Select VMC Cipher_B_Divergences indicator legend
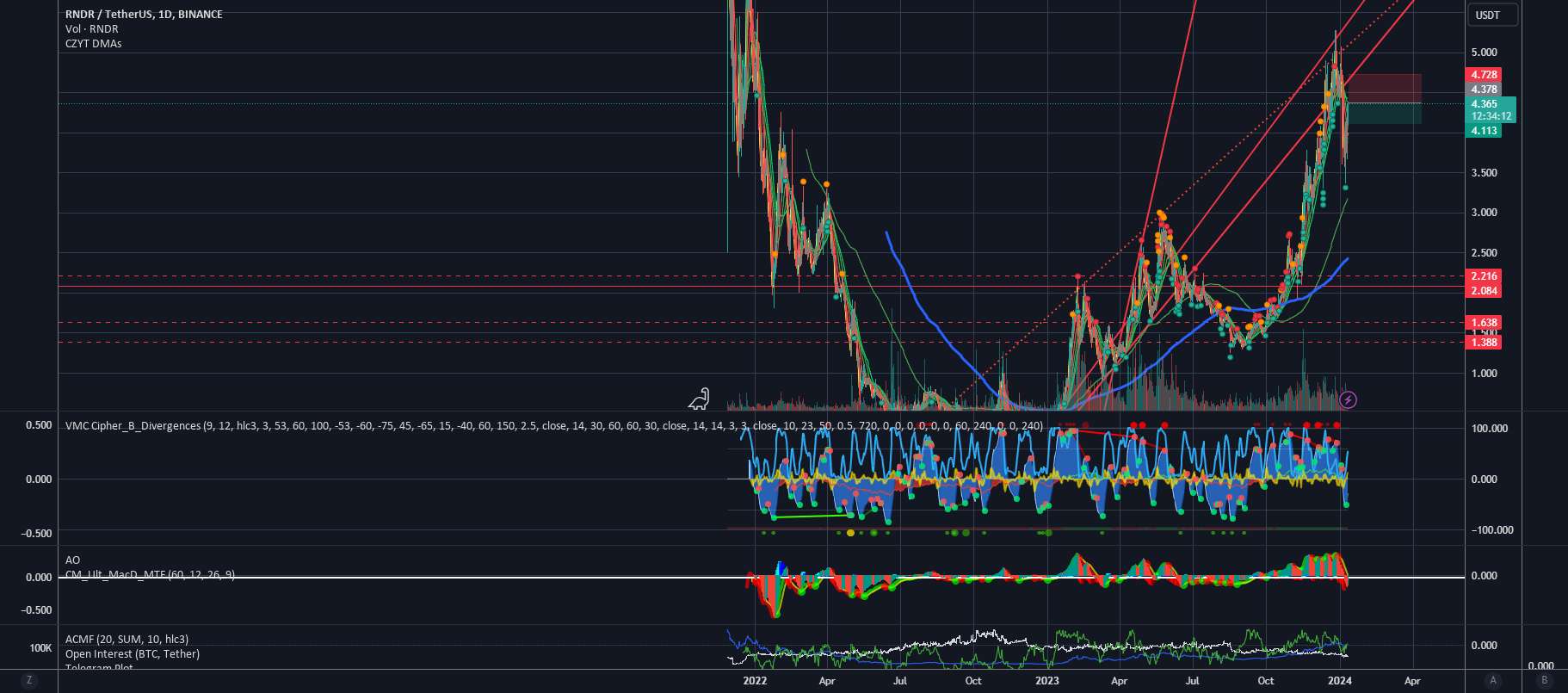 [554, 425]
